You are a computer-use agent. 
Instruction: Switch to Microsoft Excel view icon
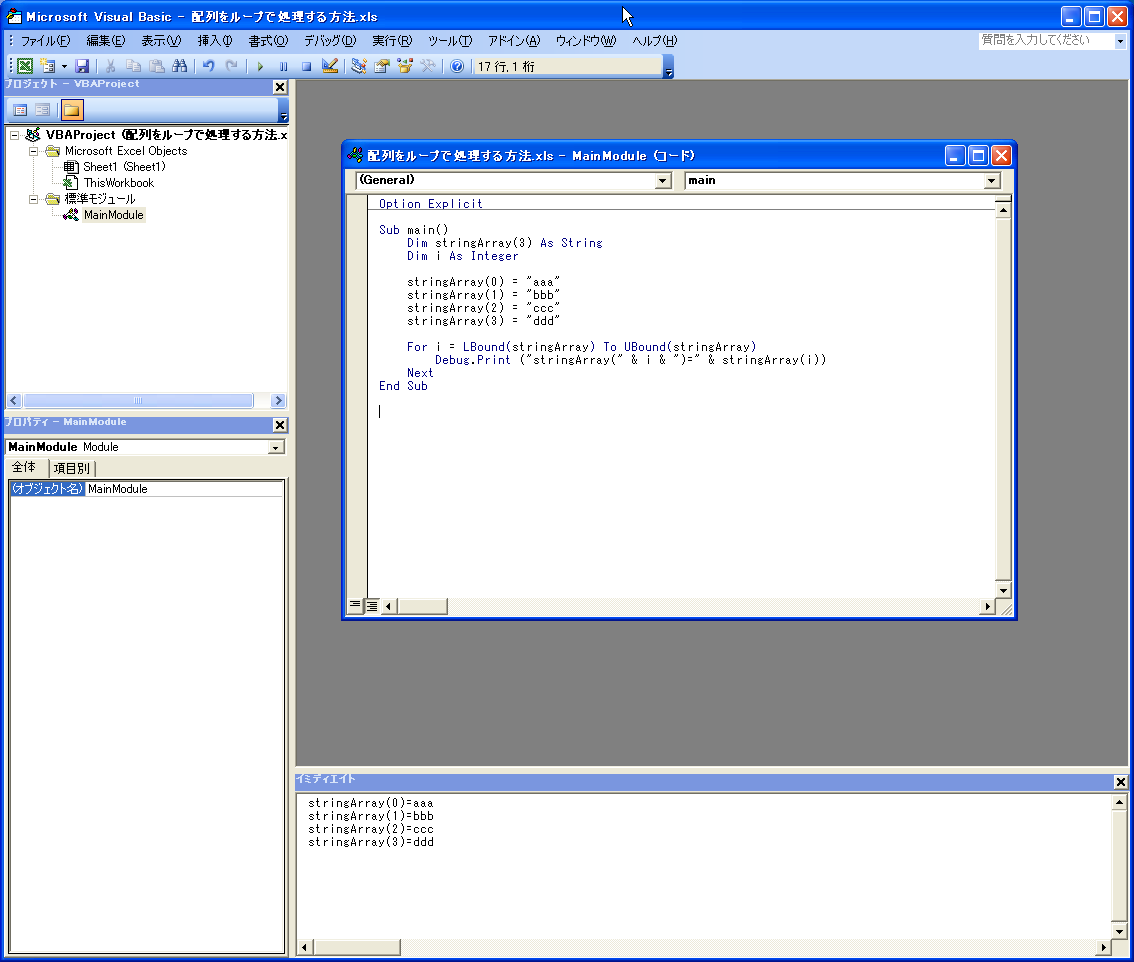point(25,66)
